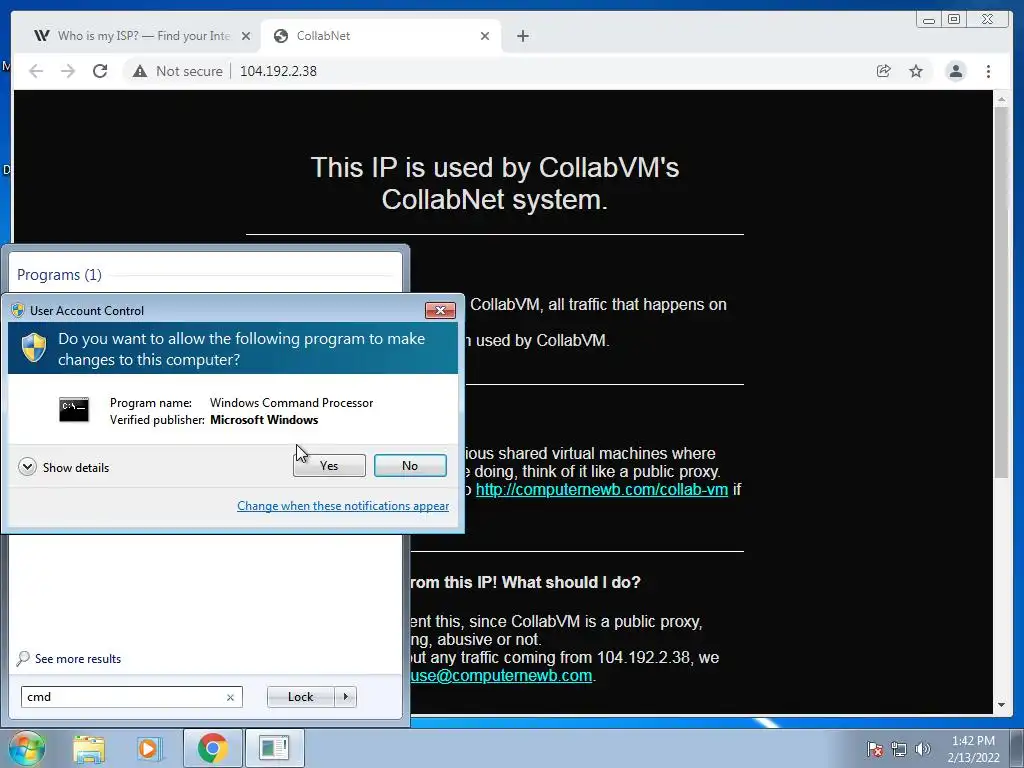The width and height of the screenshot is (1024, 768).
Task: Expand Show details in UAC dialog
Action: (64, 467)
